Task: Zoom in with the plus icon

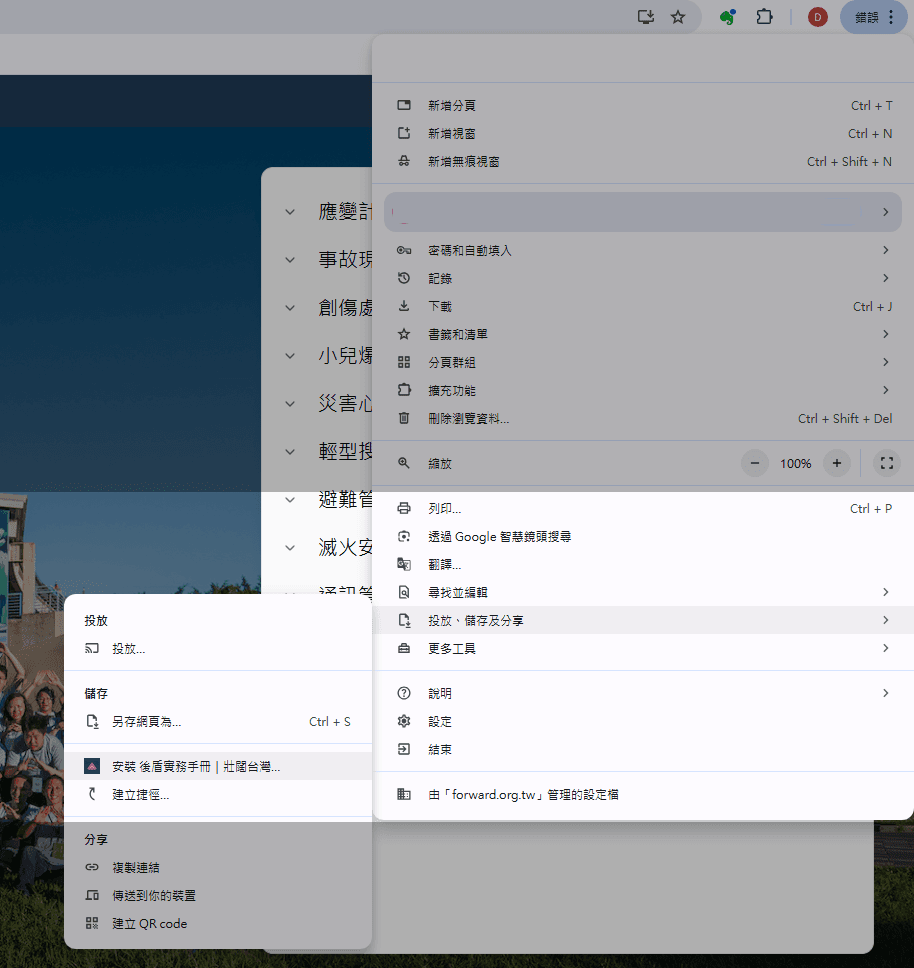Action: pyautogui.click(x=837, y=463)
